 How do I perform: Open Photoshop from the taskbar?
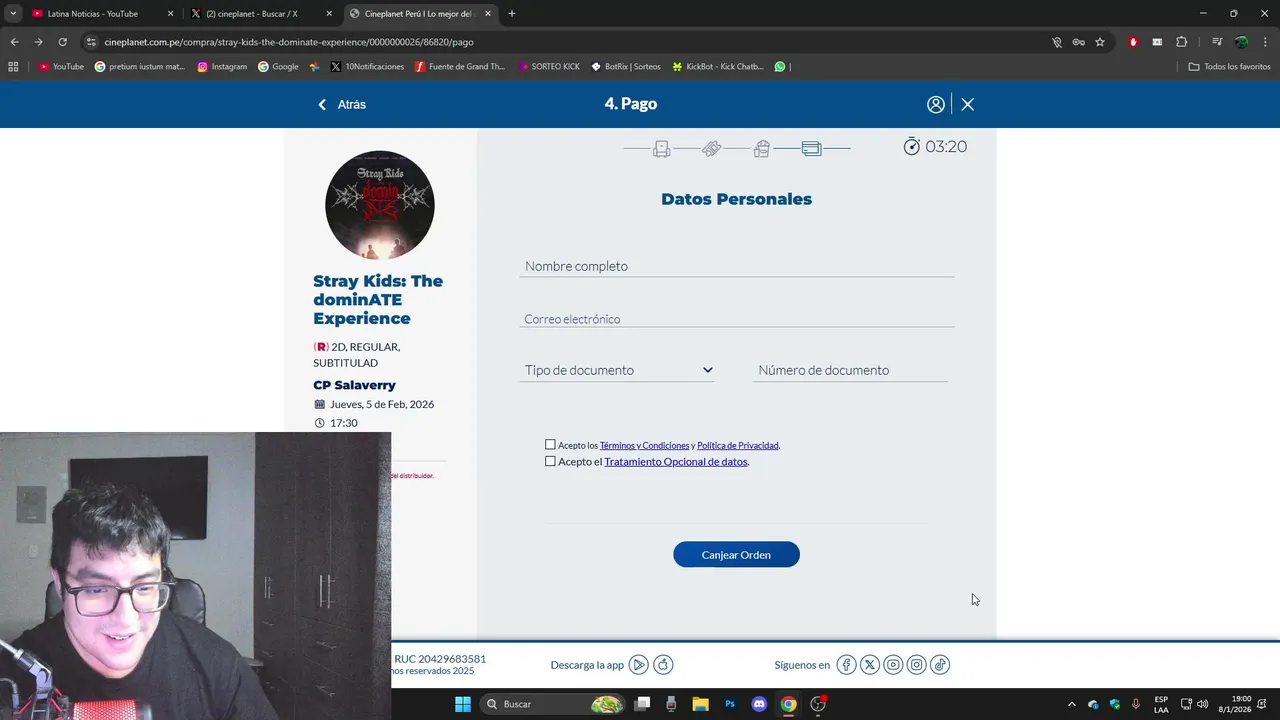(x=730, y=704)
